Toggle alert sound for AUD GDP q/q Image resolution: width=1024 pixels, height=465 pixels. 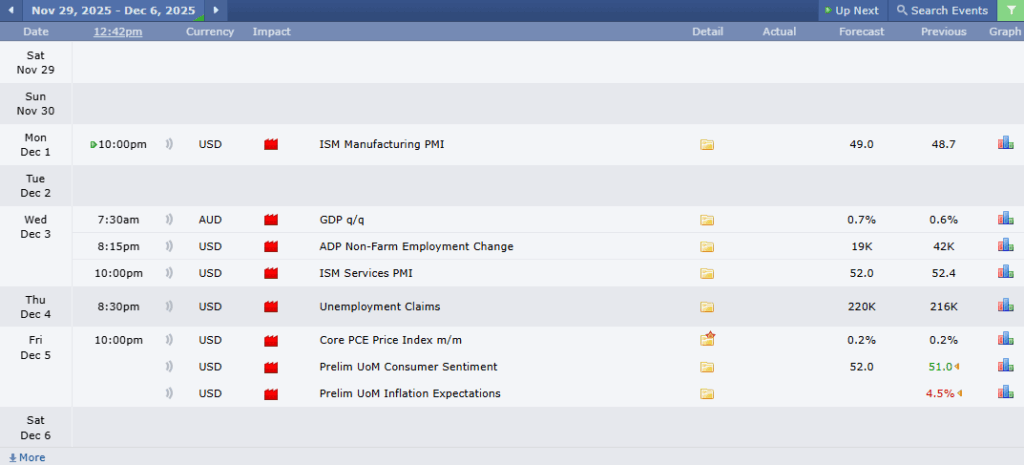pyautogui.click(x=169, y=220)
